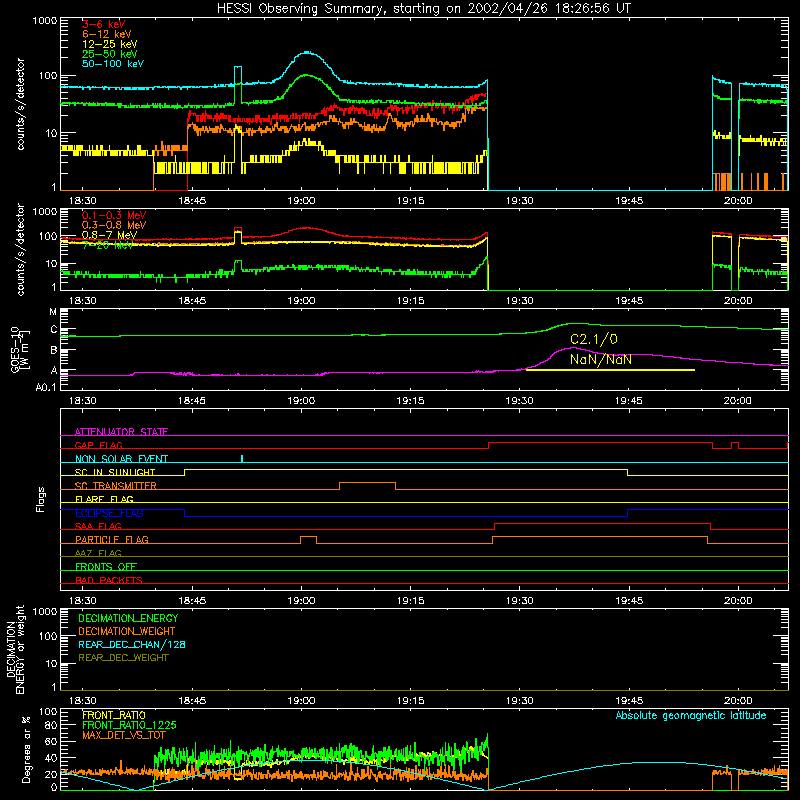Select the FRONT_RATIO_1225 legend label
Viewport: 800px width, 800px height.
point(129,725)
